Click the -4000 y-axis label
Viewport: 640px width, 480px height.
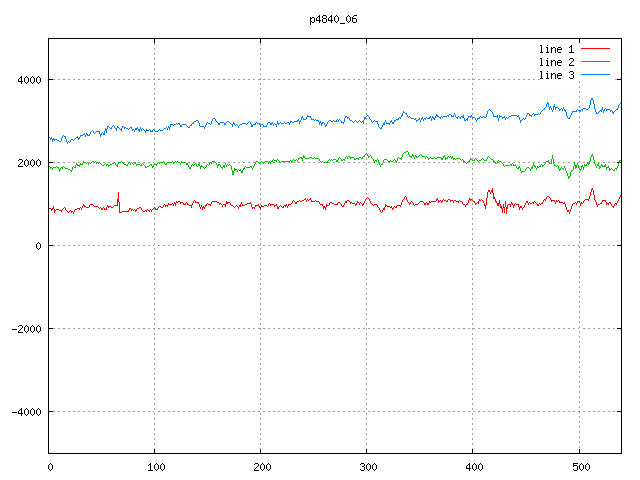(x=27, y=412)
